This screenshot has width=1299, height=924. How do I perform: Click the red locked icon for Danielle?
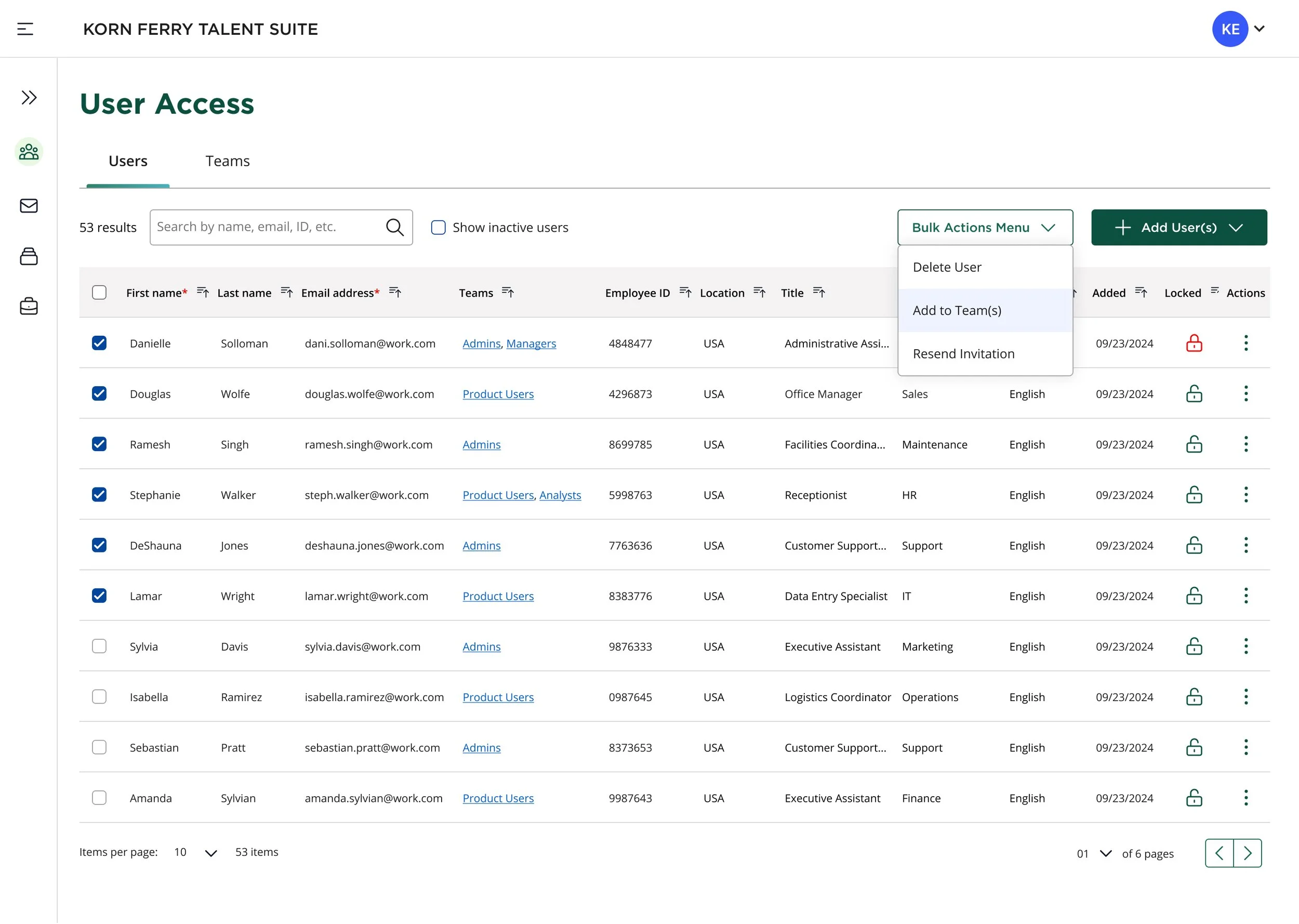1194,344
